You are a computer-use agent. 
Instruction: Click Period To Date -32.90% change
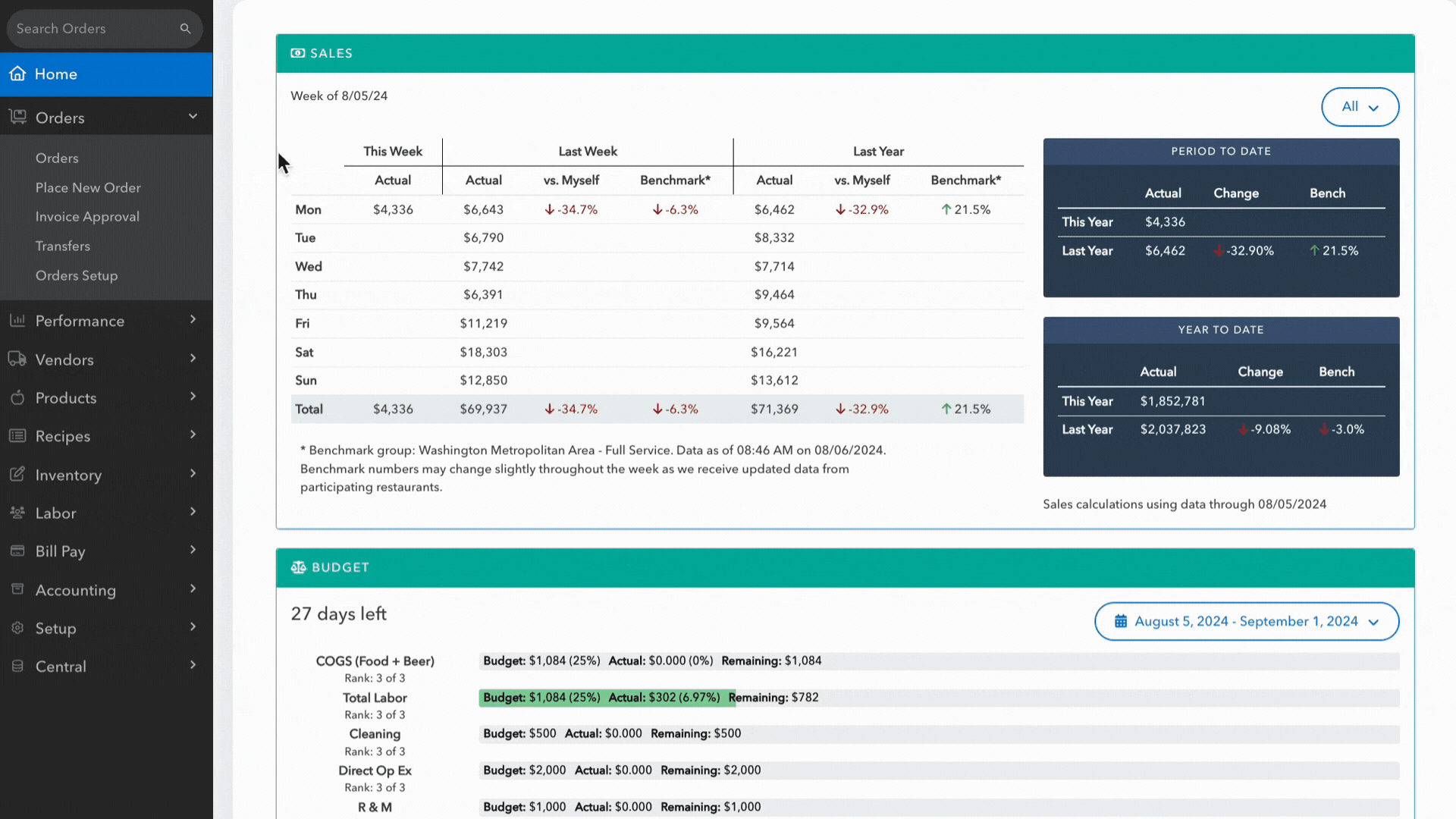point(1244,251)
